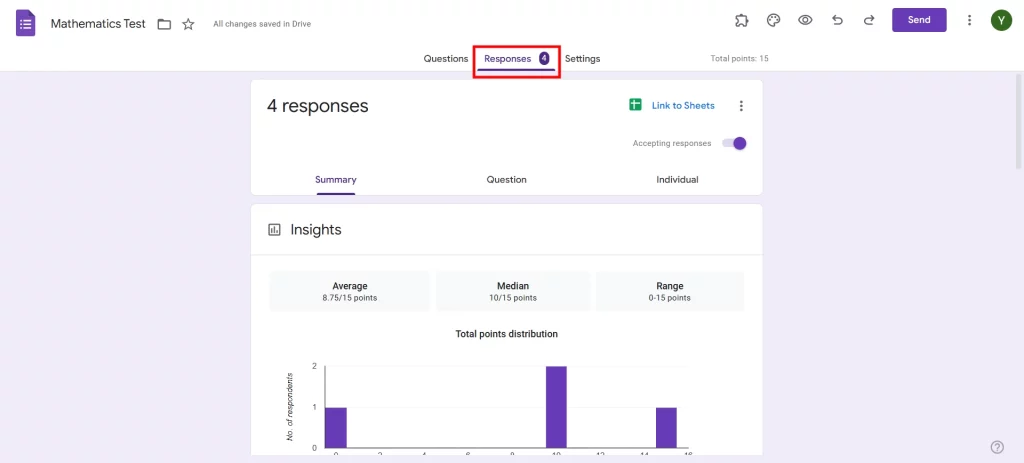Open the Settings tab
Screen dimensions: 1024x463
tap(583, 59)
